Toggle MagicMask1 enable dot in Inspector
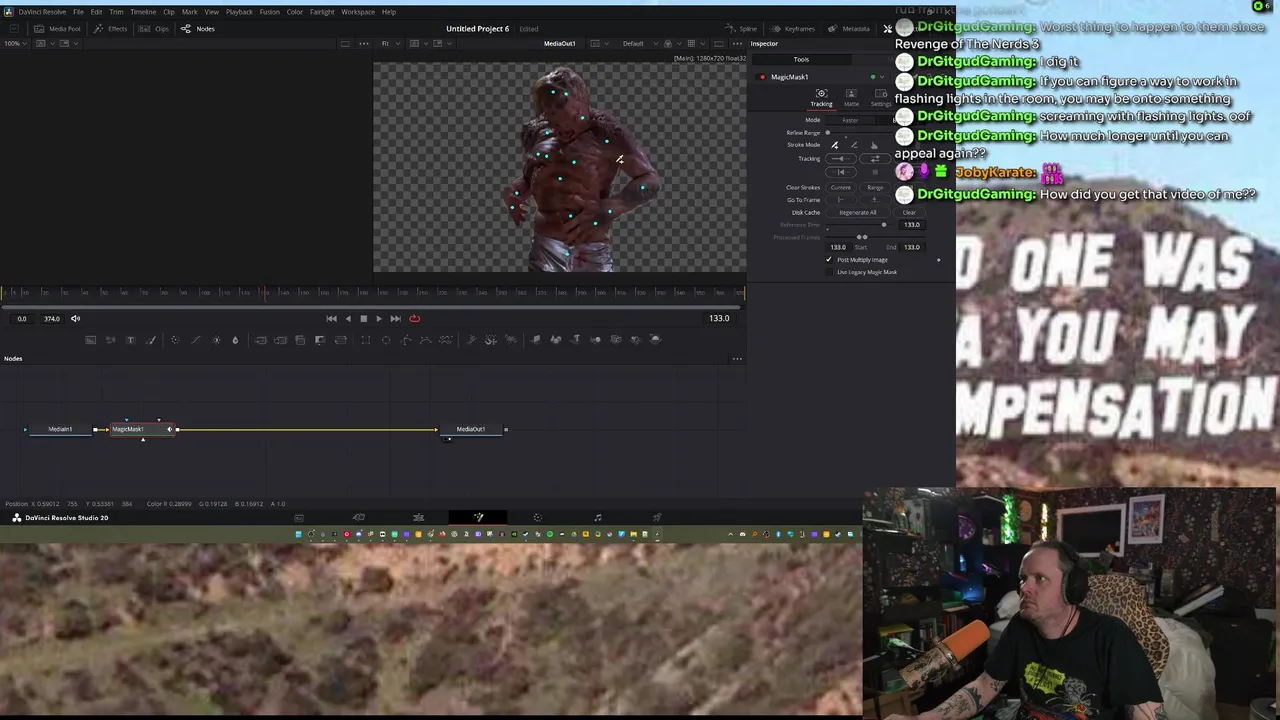 (x=763, y=77)
